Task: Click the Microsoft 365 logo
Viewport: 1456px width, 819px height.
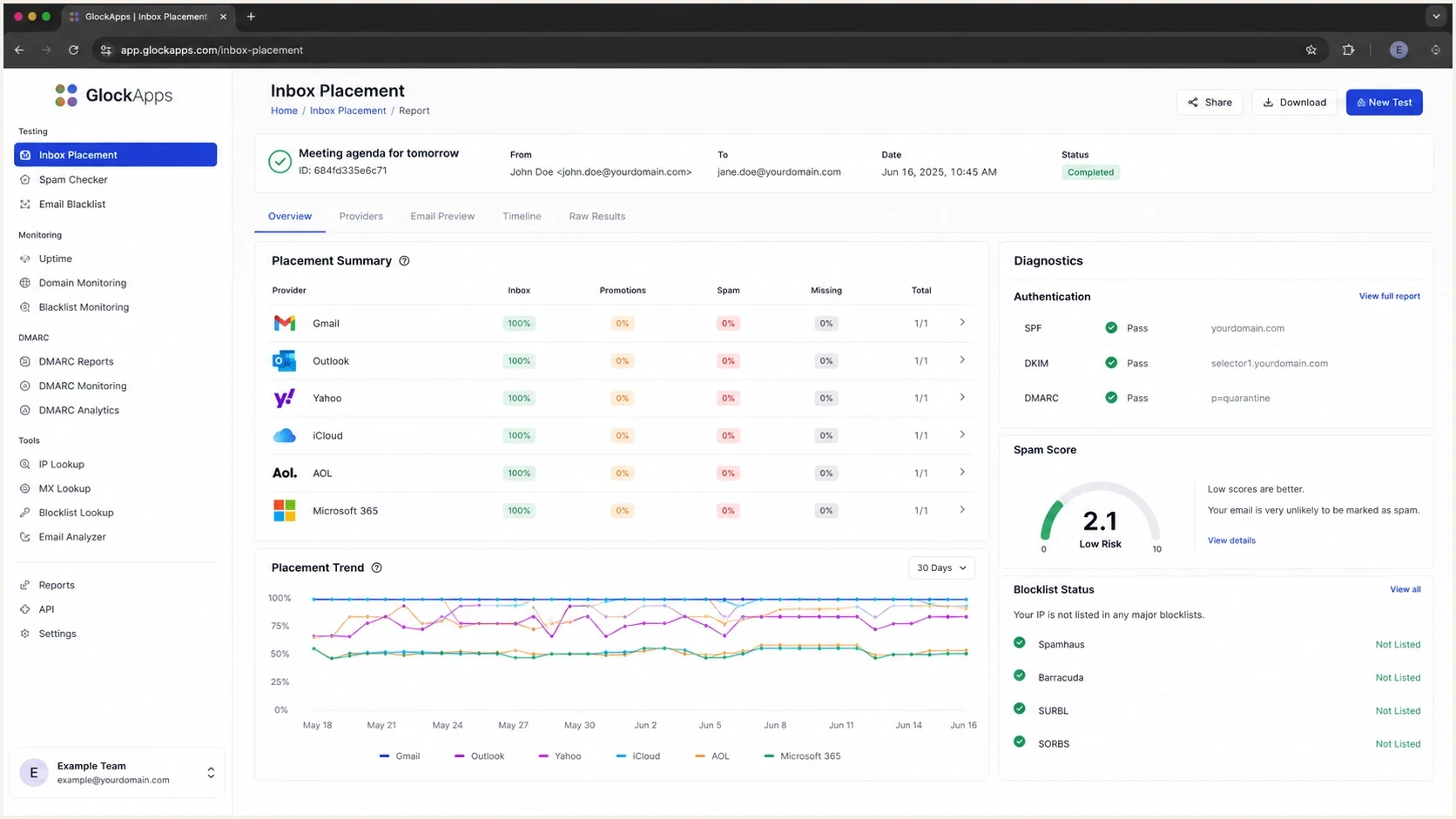Action: [285, 511]
